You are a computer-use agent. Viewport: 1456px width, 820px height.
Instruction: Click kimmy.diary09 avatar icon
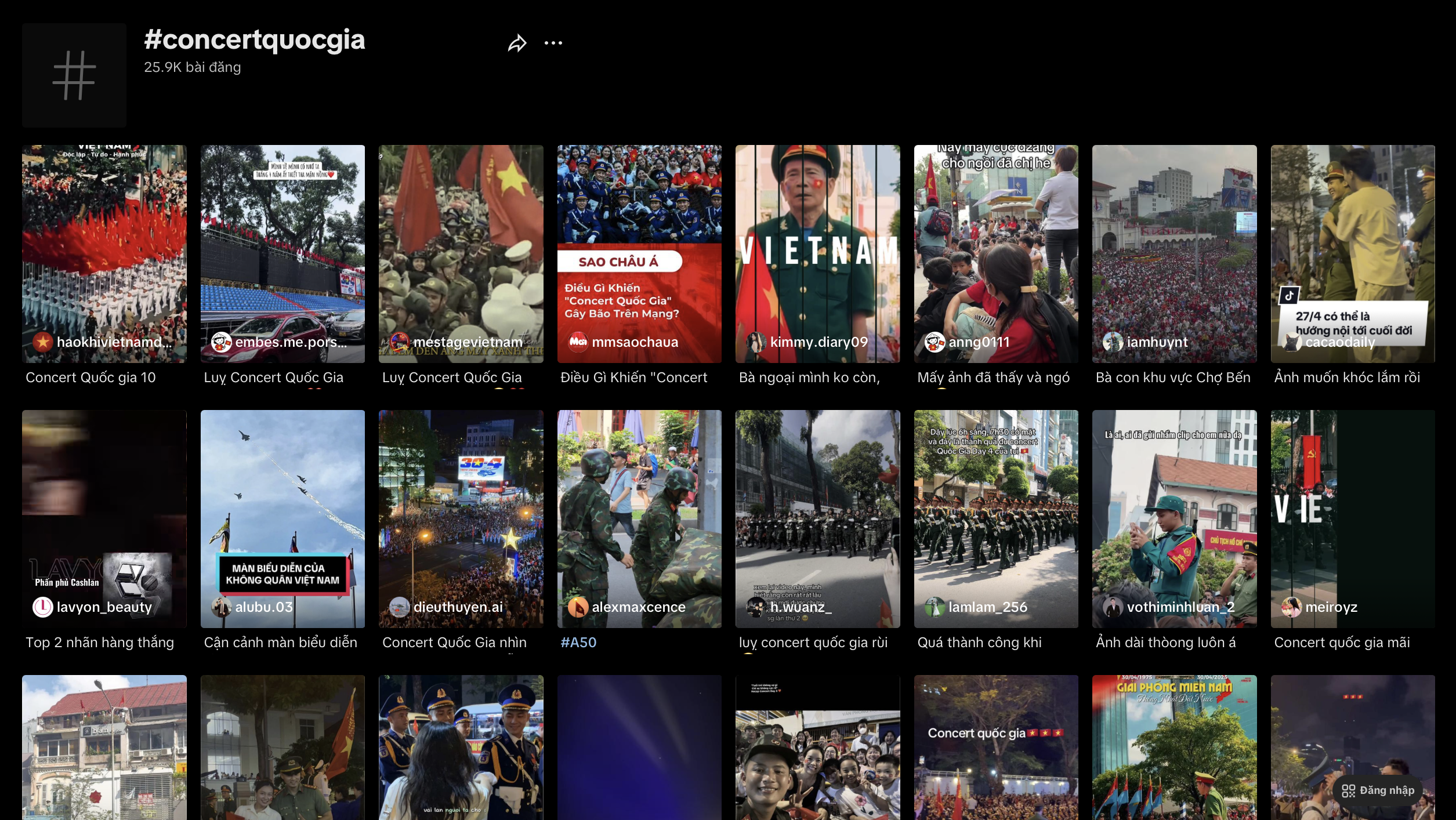point(756,342)
